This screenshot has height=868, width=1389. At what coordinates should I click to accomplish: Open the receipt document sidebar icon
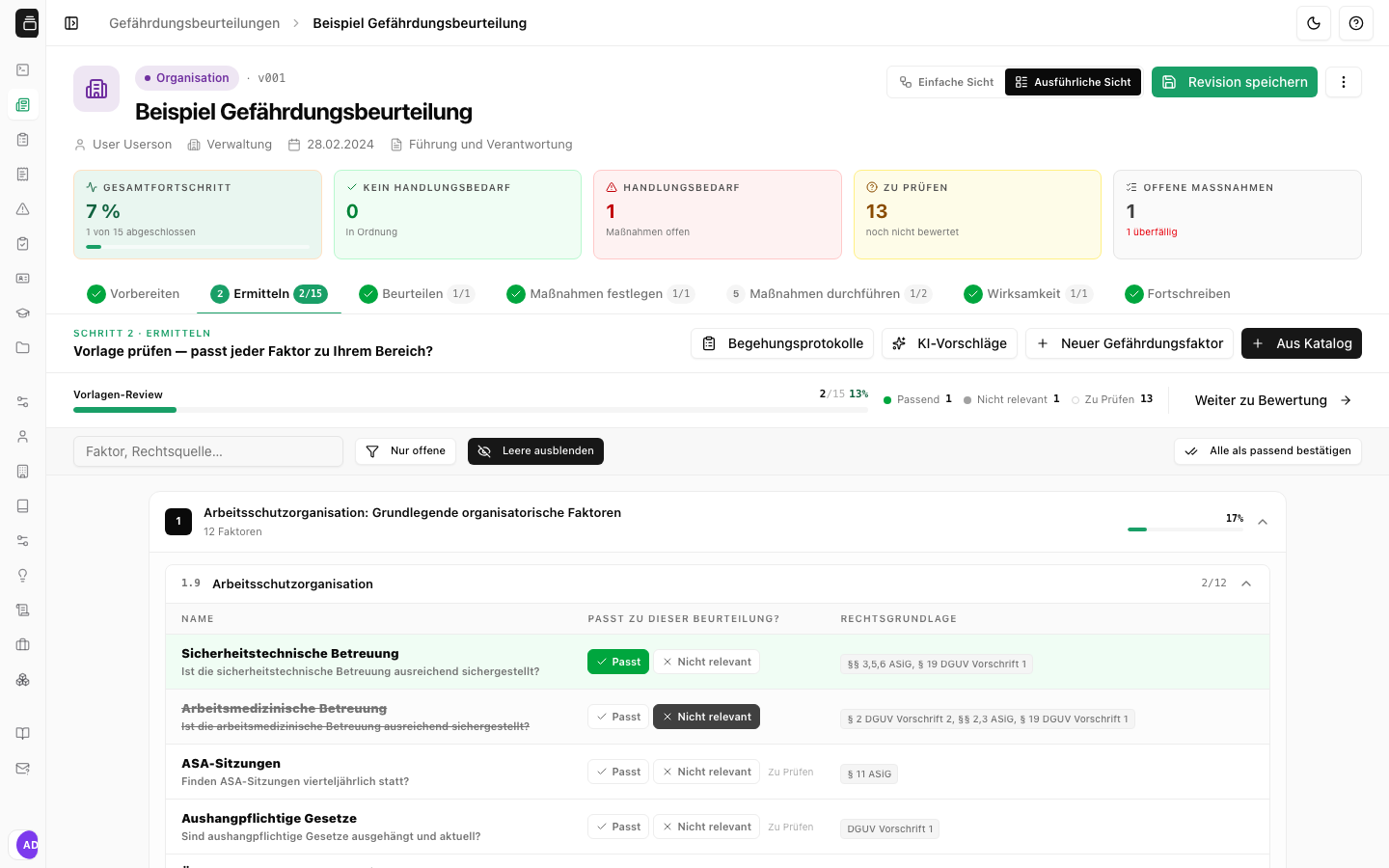[23, 175]
